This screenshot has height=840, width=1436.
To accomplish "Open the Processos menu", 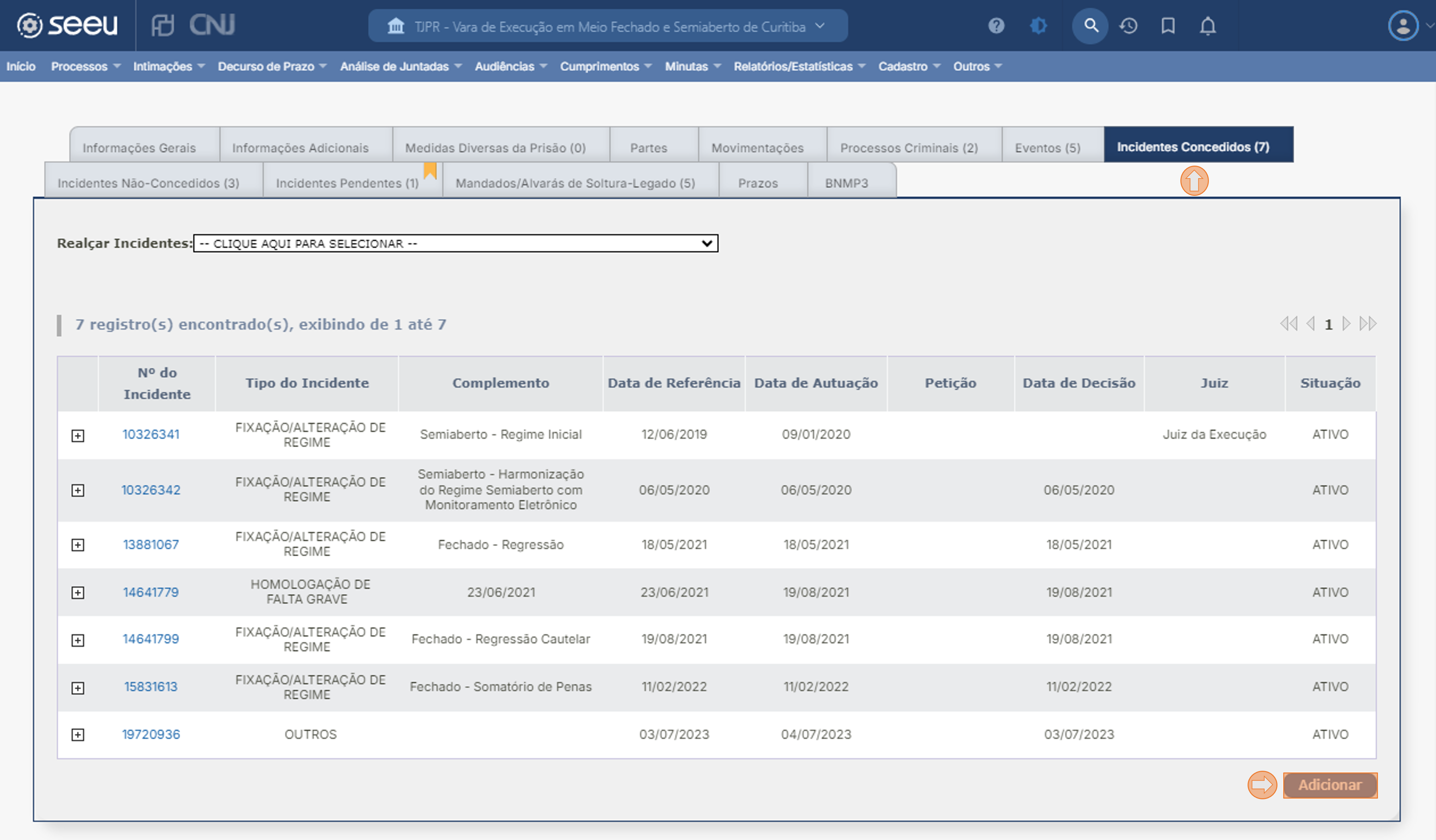I will 86,66.
